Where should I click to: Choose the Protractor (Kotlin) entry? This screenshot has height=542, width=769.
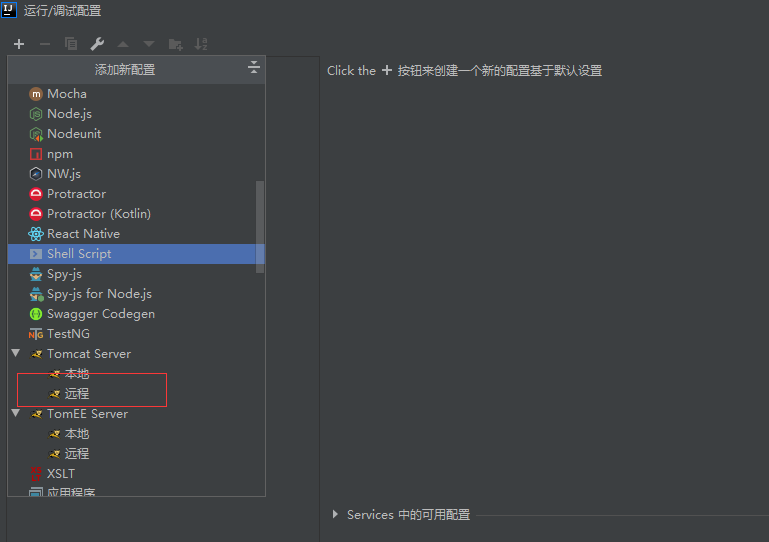pyautogui.click(x=98, y=214)
